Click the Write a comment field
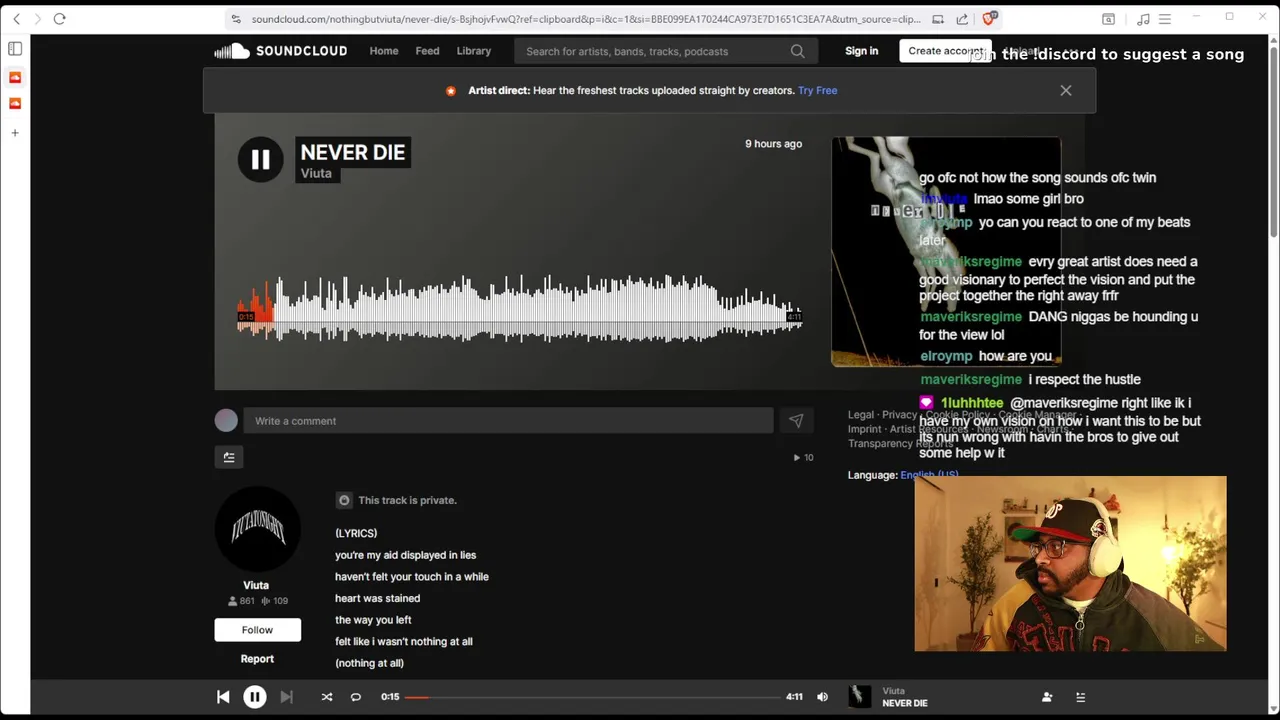1280x720 pixels. click(x=508, y=421)
